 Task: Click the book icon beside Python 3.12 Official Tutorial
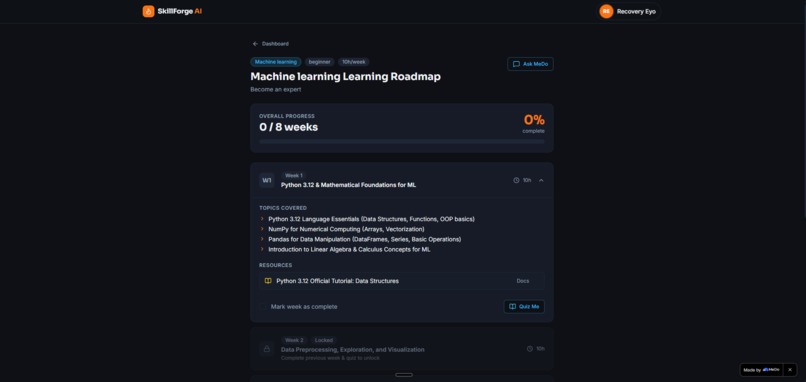coord(268,281)
